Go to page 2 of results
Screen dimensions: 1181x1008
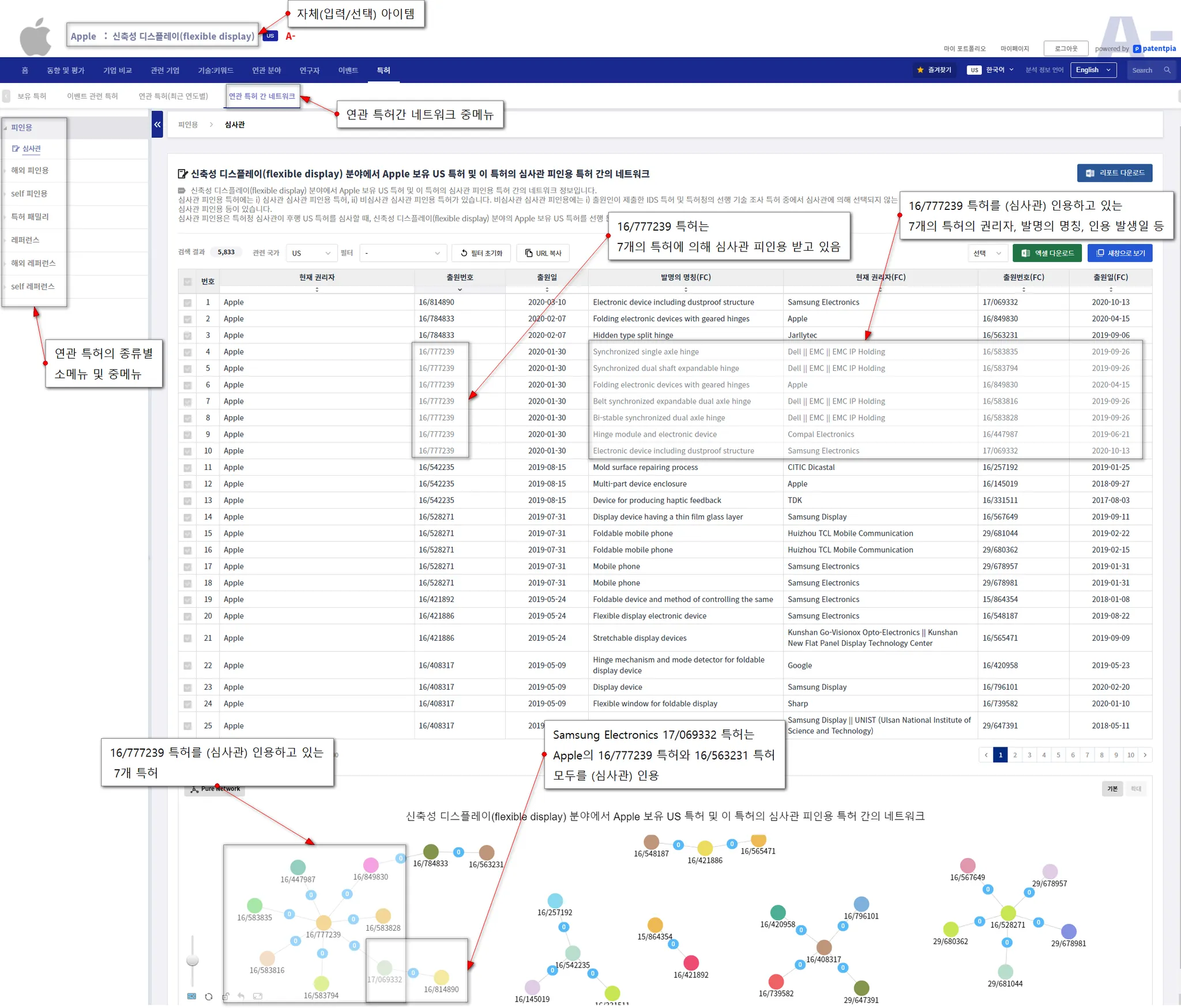1015,755
